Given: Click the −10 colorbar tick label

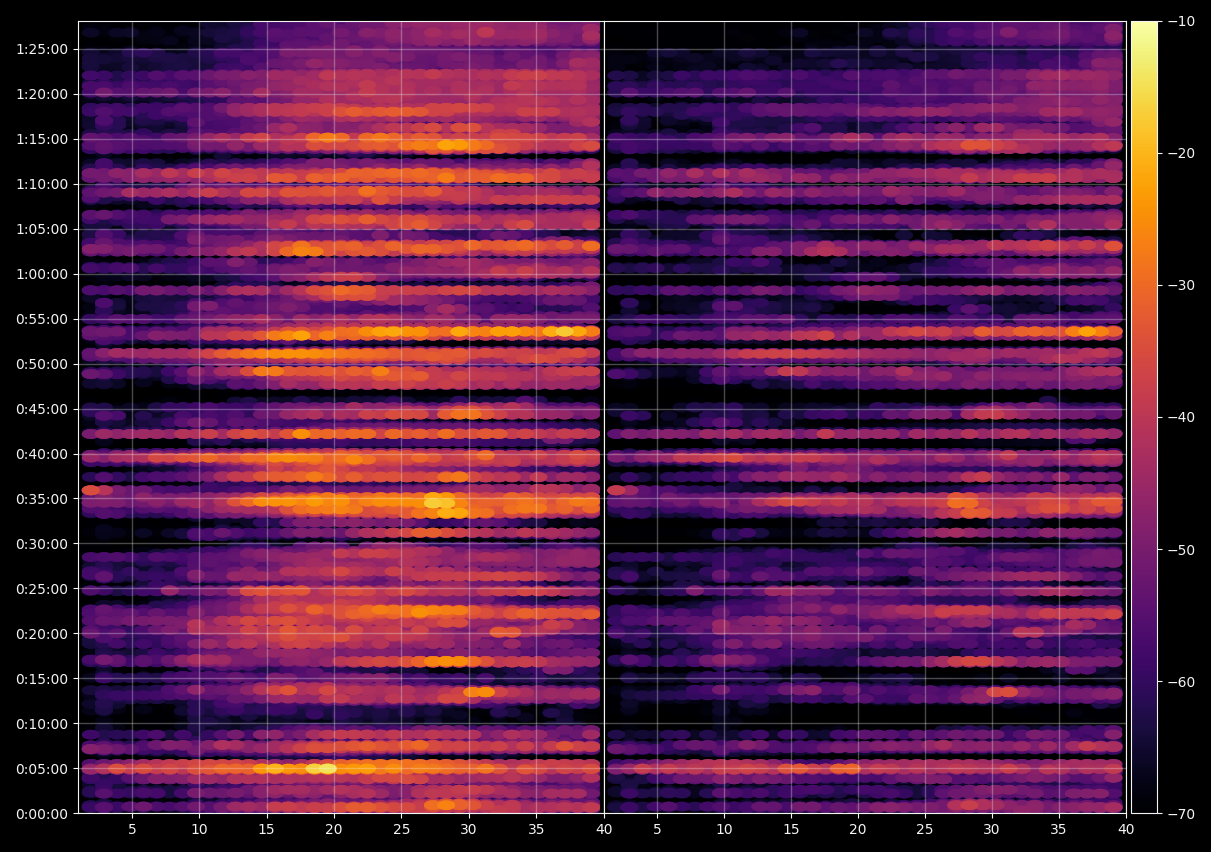Looking at the screenshot, I should [1181, 21].
